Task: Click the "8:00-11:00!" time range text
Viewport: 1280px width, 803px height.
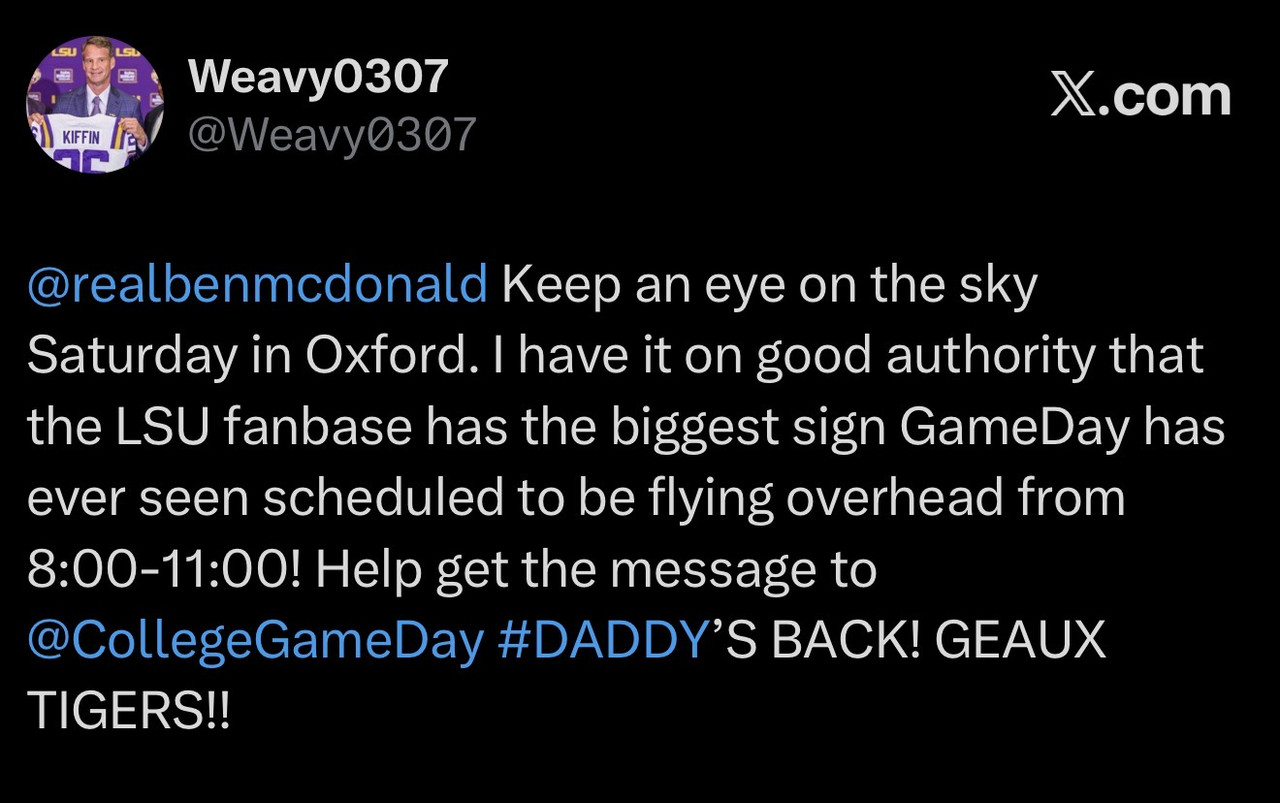Action: point(164,570)
